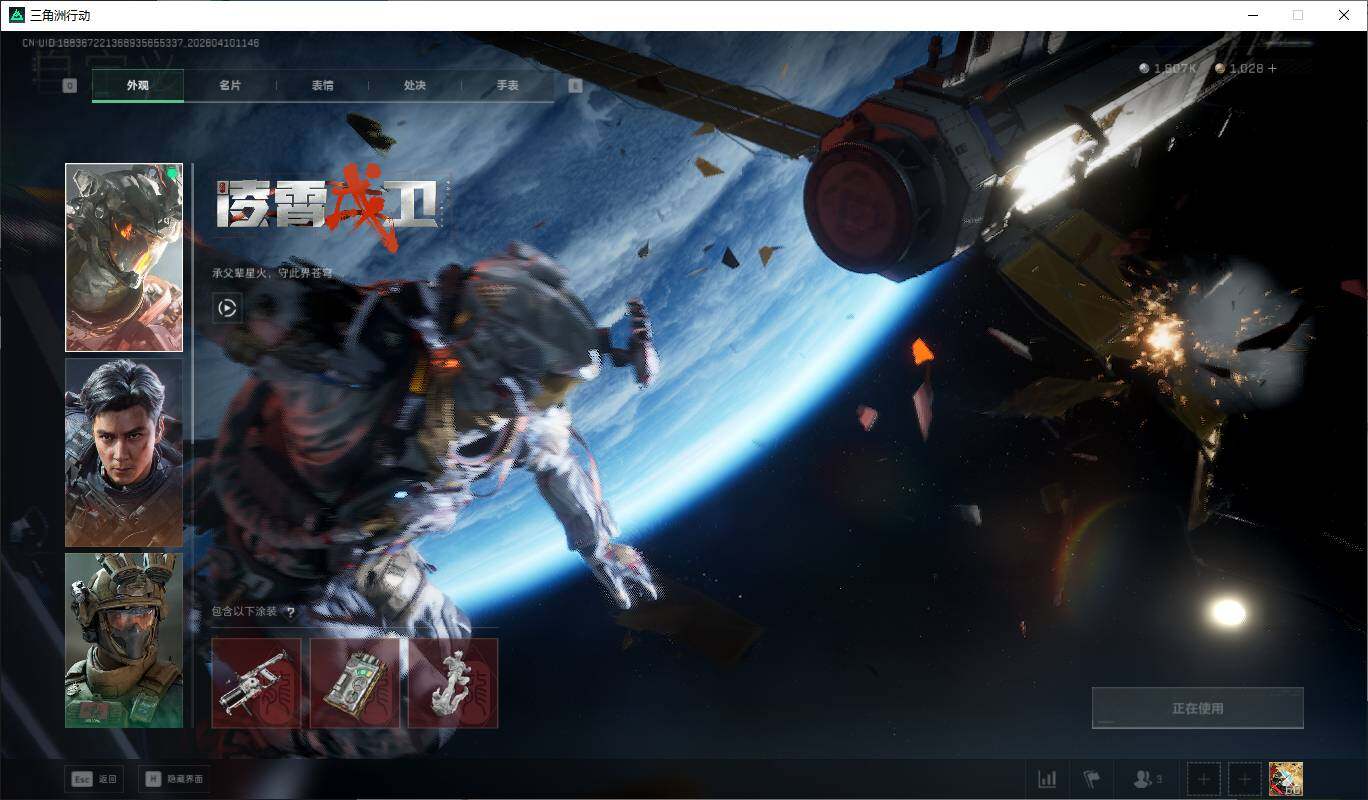This screenshot has height=800, width=1368.
Task: Click the Q previous-tab key hint
Action: 69,86
